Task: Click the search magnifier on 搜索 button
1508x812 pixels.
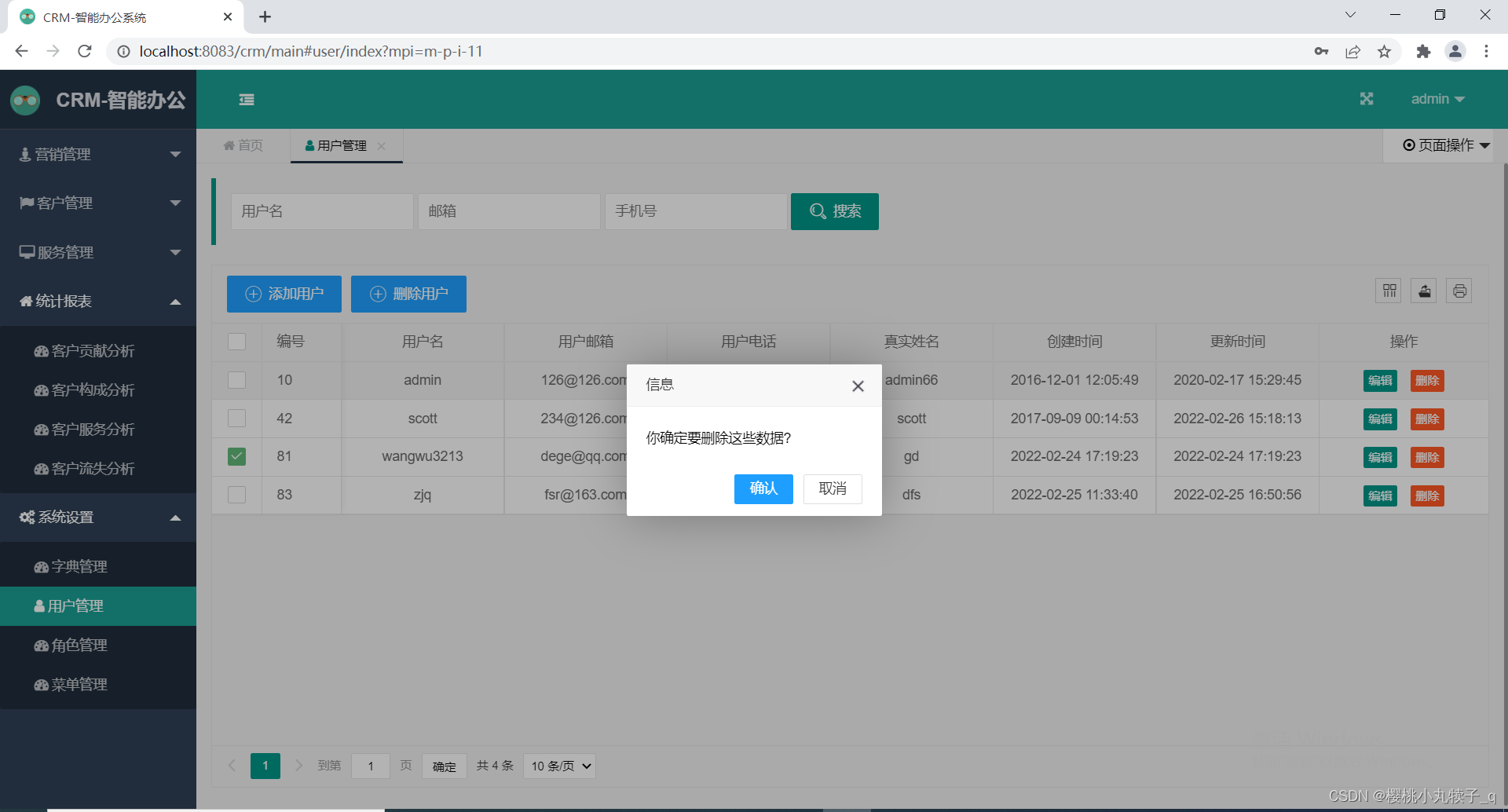Action: coord(817,211)
